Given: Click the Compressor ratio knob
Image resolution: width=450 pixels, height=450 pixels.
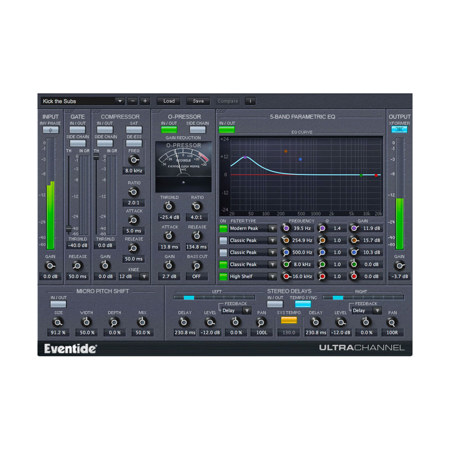Looking at the screenshot, I should pyautogui.click(x=134, y=192).
